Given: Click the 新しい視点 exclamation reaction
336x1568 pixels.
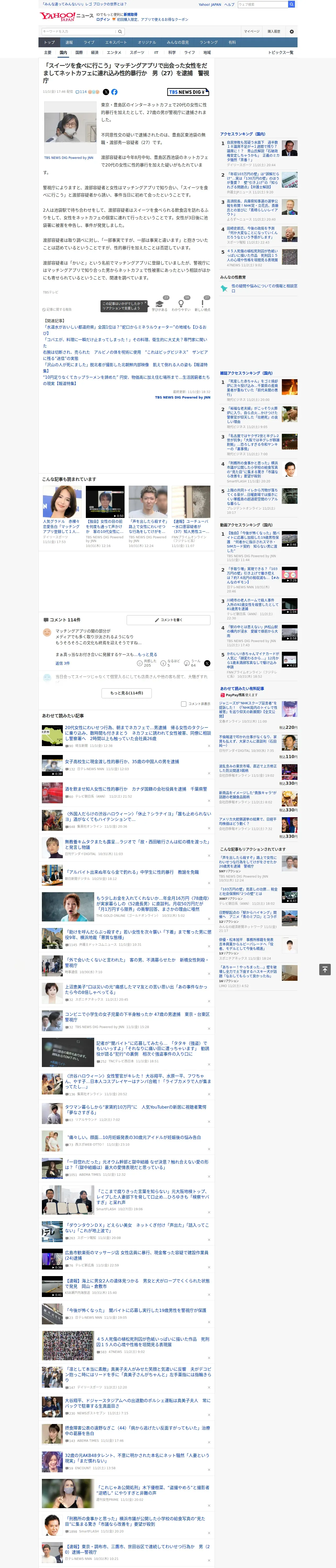Looking at the screenshot, I should click(x=203, y=305).
